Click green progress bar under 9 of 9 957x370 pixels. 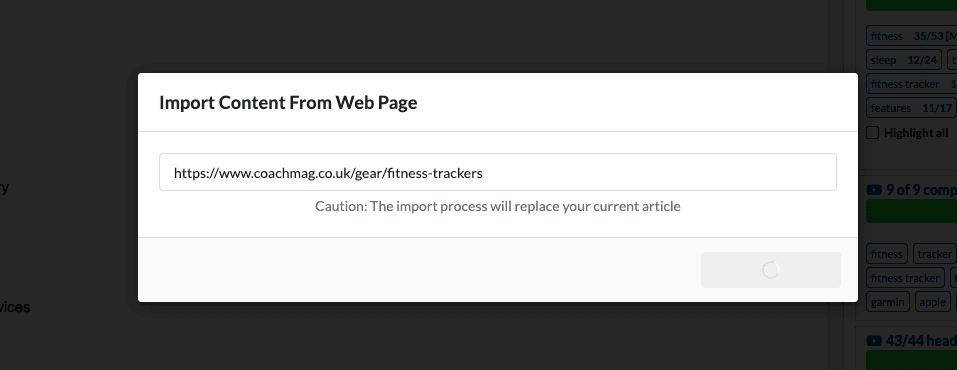(x=911, y=211)
